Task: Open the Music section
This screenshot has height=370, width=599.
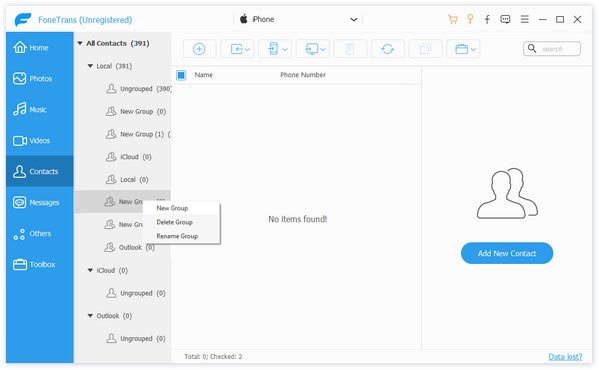Action: pyautogui.click(x=39, y=110)
